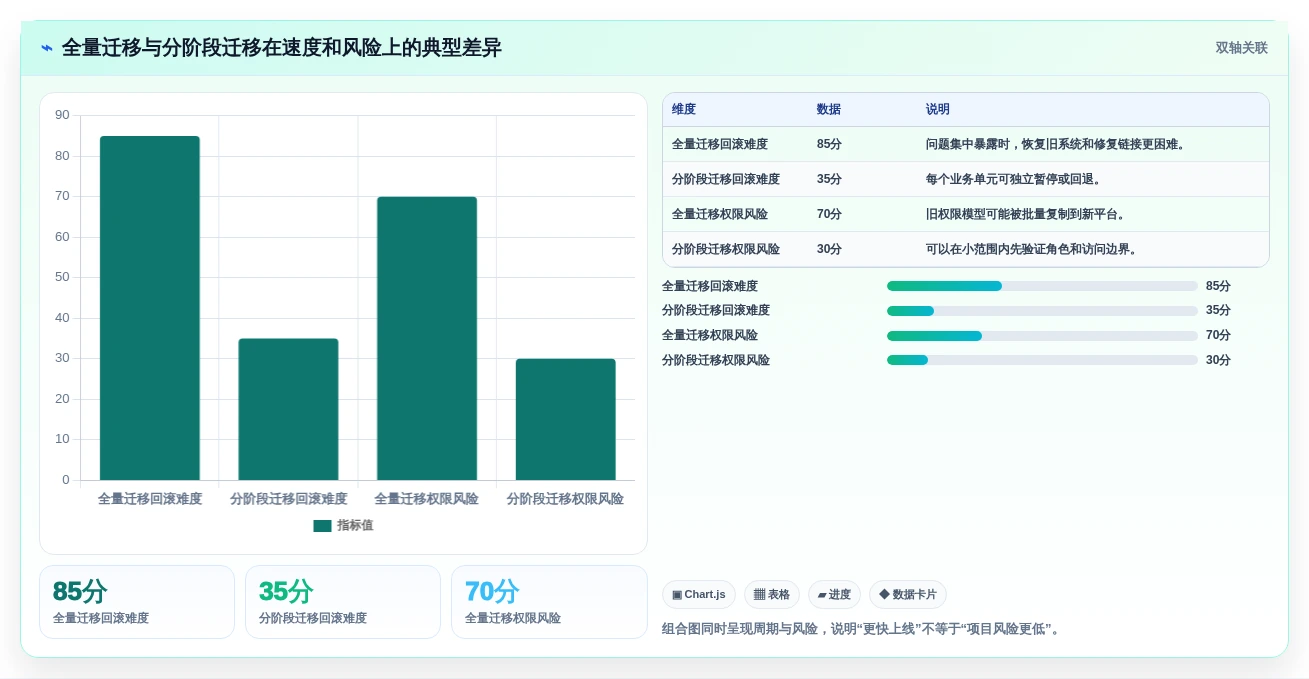Image resolution: width=1309 pixels, height=679 pixels.
Task: Click the 30分 value beside progress bar
Action: pos(1218,360)
